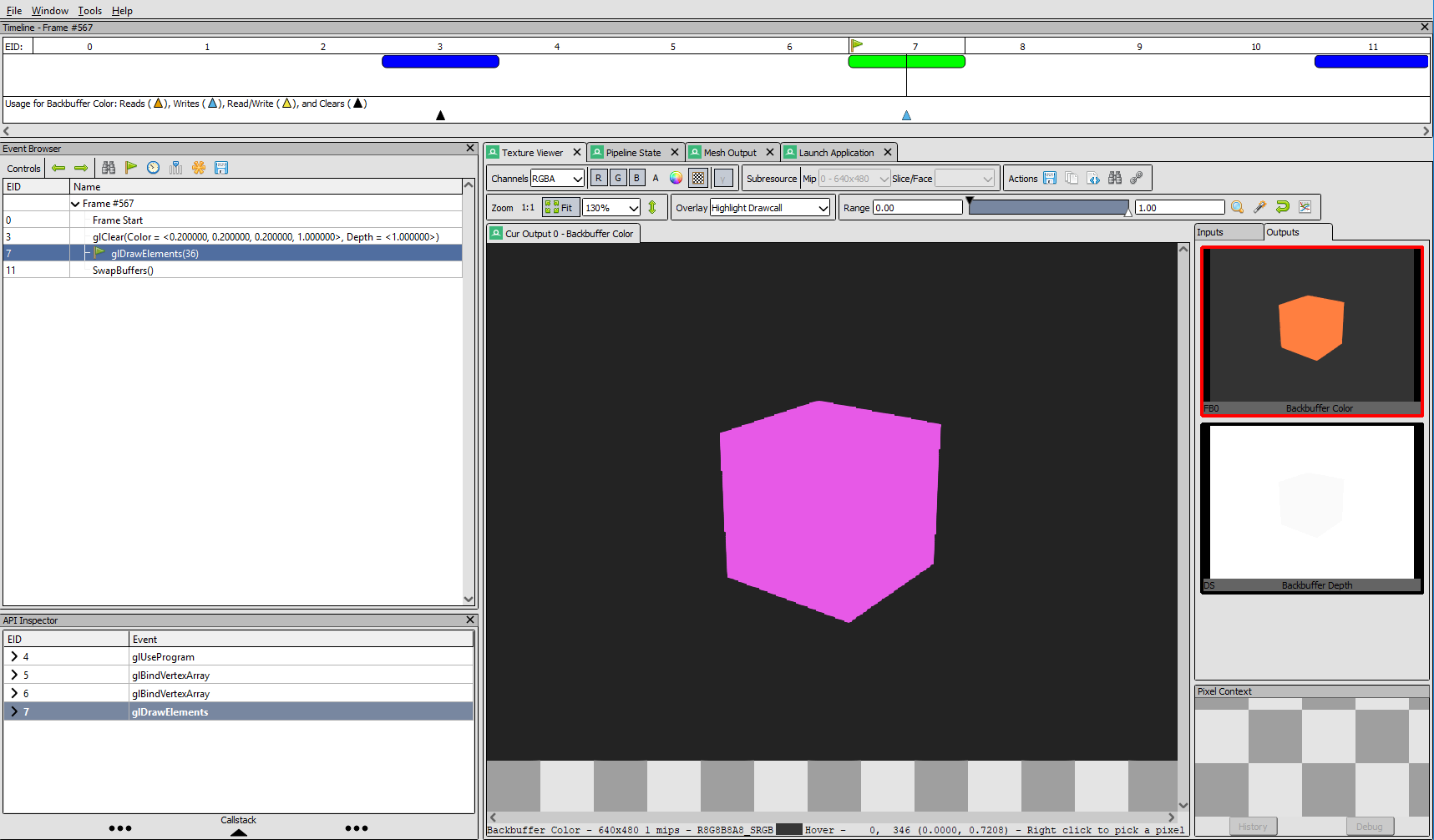1434x840 pixels.
Task: Click the clock timing icon in Event Browser
Action: [x=154, y=168]
